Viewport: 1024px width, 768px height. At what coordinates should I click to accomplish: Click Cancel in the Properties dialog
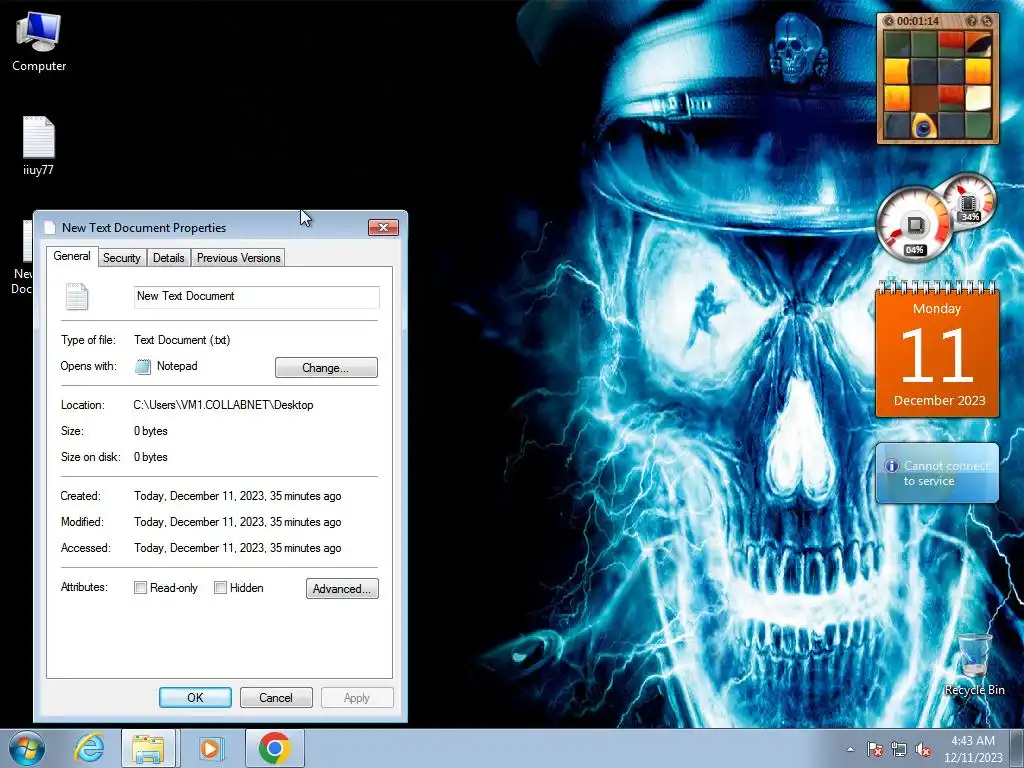[276, 697]
